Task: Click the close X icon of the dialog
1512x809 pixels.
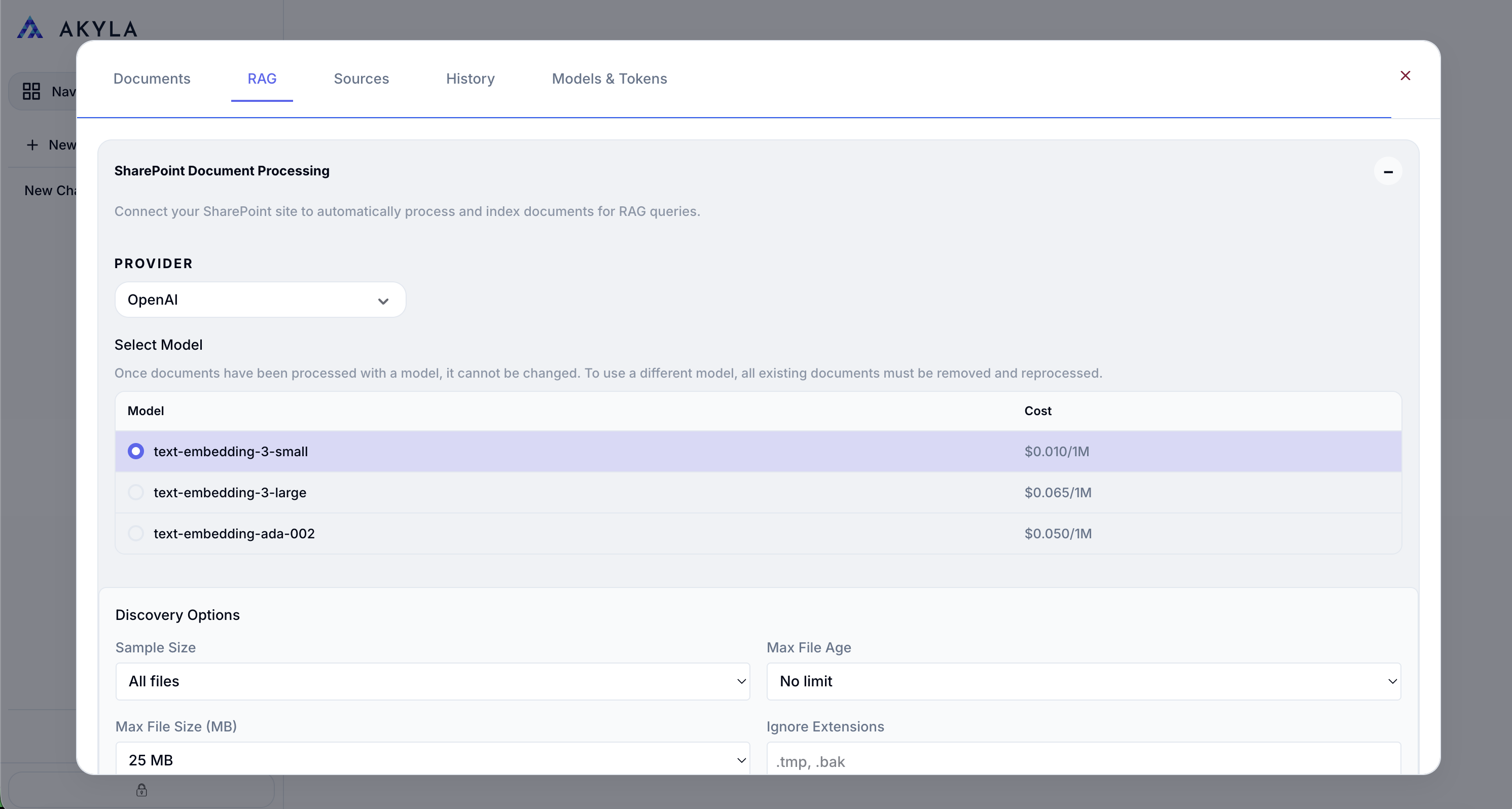Action: pos(1405,75)
